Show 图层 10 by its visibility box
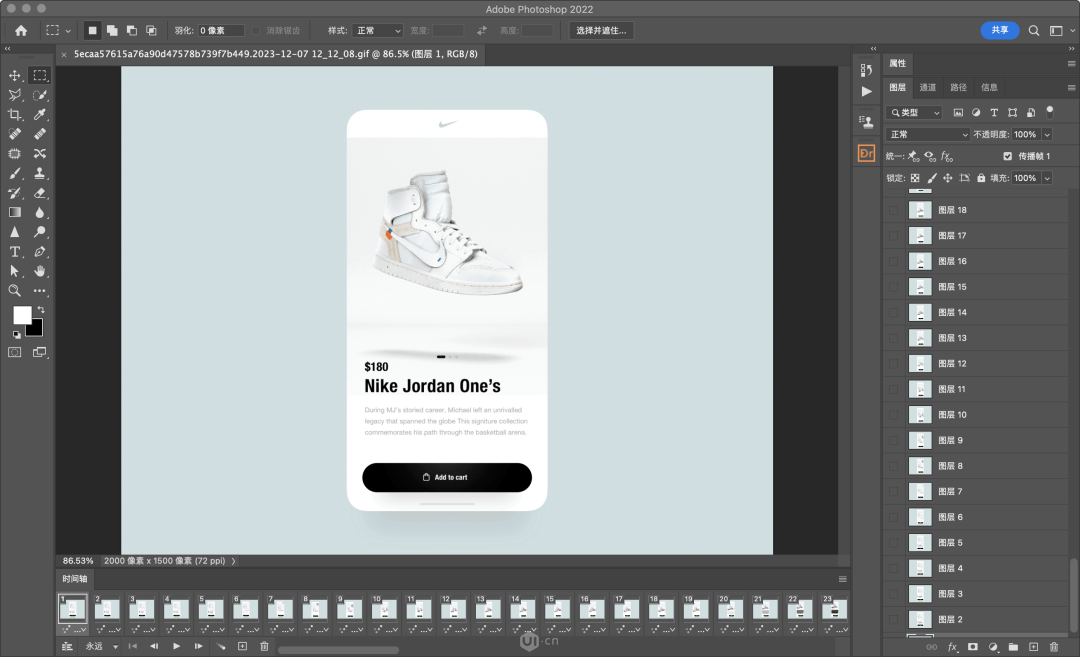 [x=893, y=415]
